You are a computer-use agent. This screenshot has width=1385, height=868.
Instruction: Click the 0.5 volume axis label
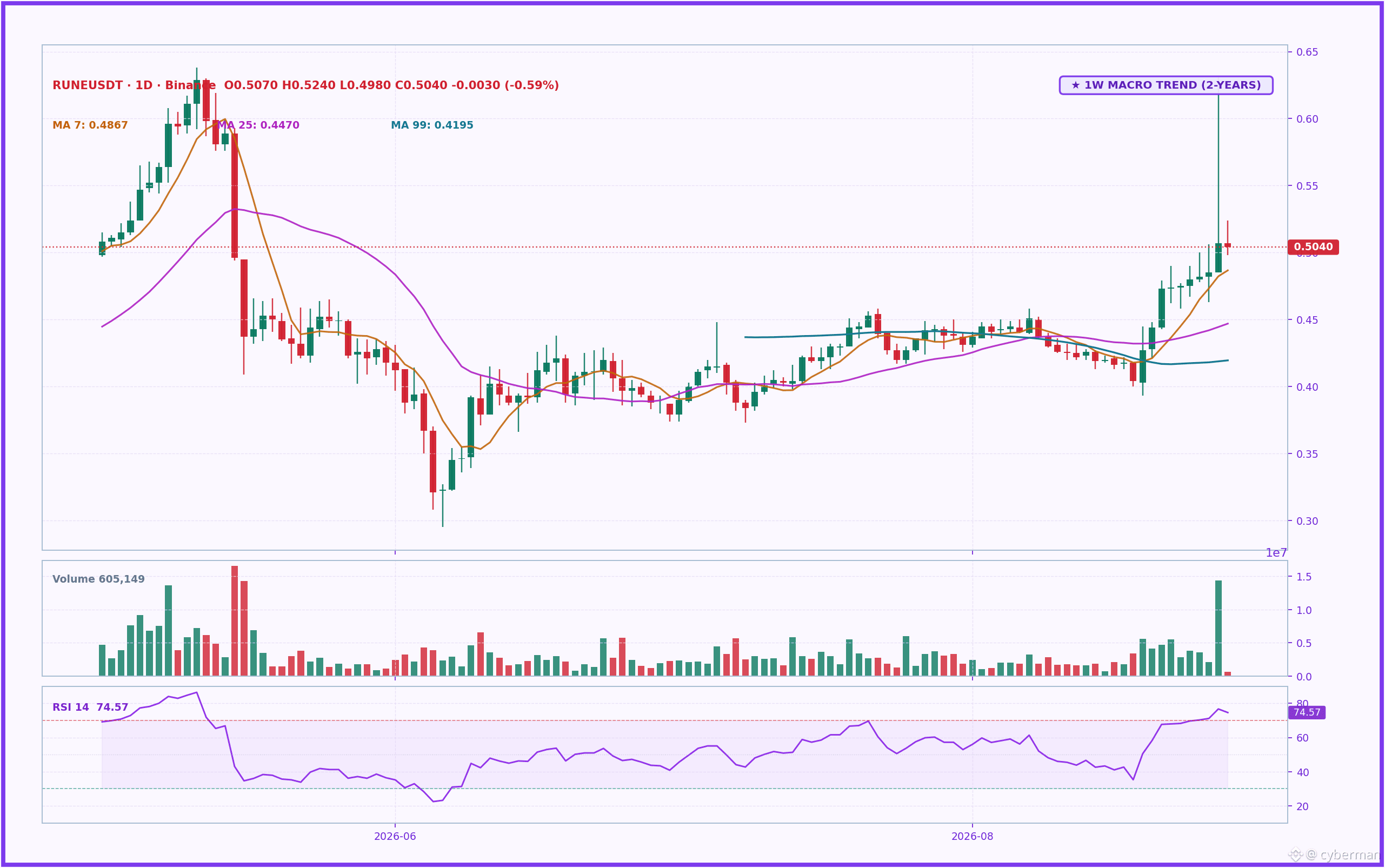[x=1304, y=644]
